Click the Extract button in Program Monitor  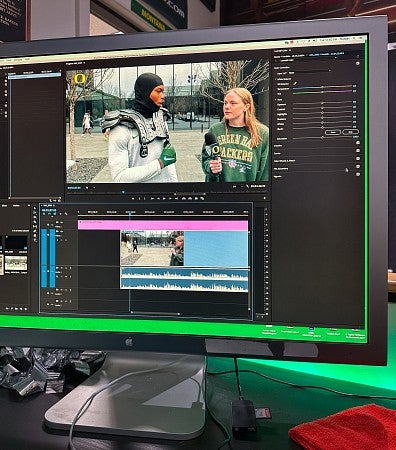pyautogui.click(x=190, y=199)
